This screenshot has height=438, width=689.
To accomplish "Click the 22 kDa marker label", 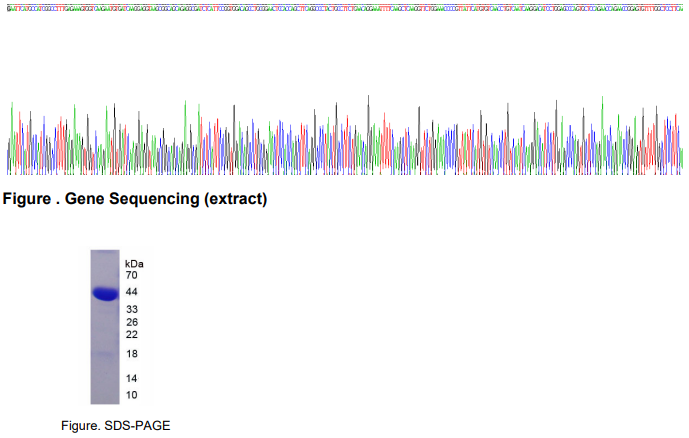I will 131,334.
